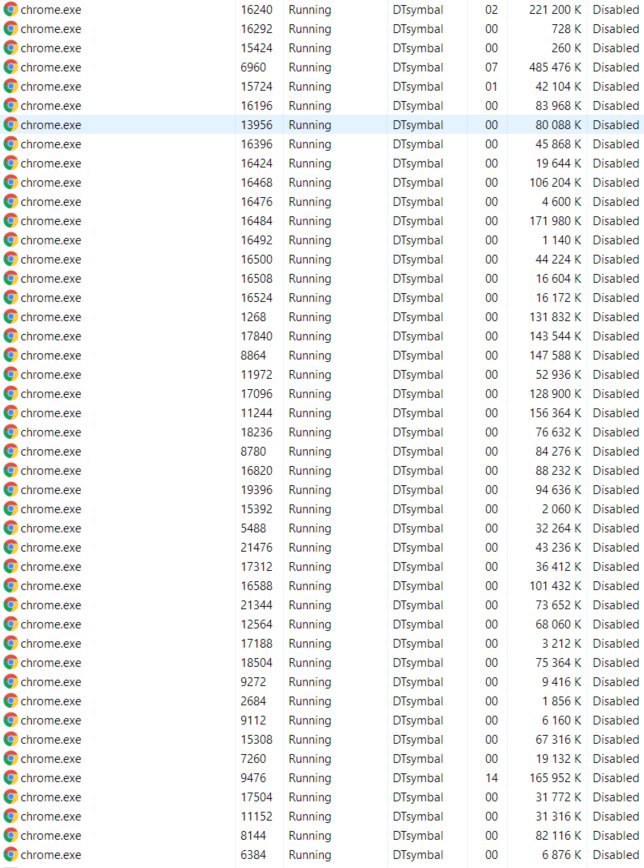Click Chrome icon for PID 8780
The width and height of the screenshot is (644, 868).
coord(11,451)
